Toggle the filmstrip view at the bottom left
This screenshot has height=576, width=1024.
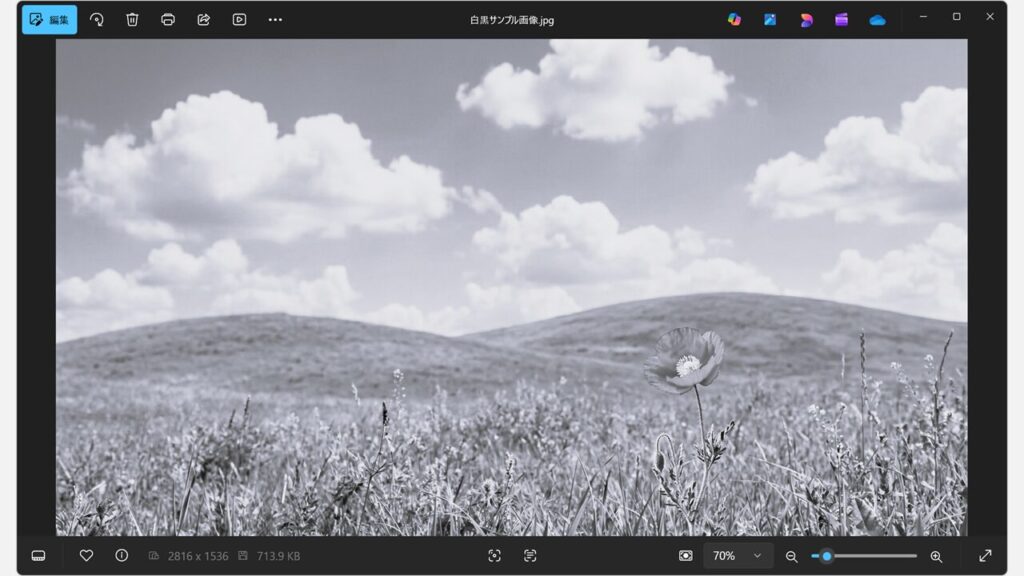(x=39, y=555)
